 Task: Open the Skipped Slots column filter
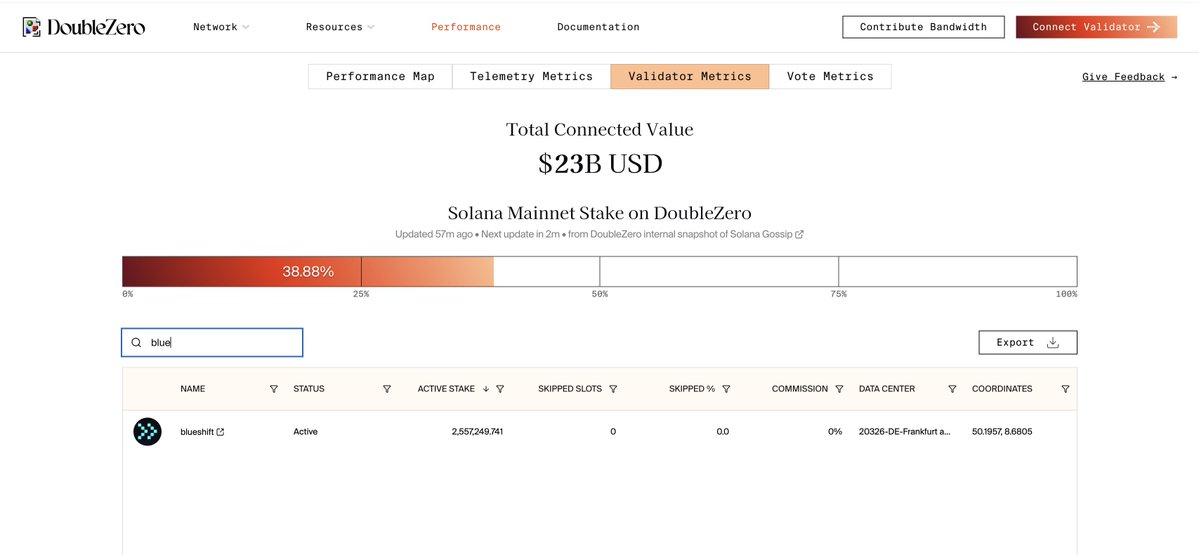(x=613, y=389)
